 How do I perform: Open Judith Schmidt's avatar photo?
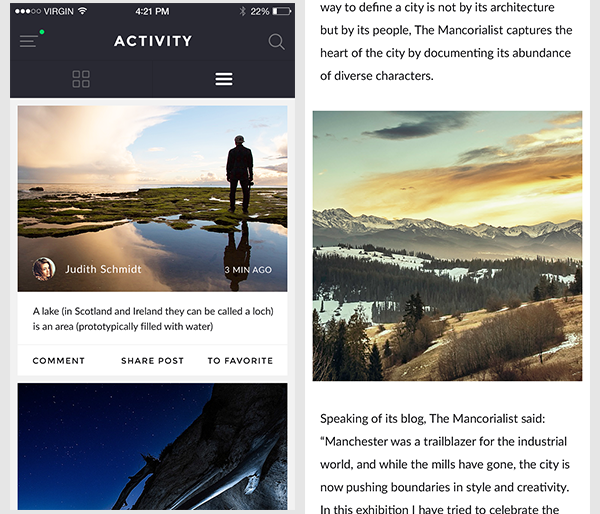(x=44, y=269)
